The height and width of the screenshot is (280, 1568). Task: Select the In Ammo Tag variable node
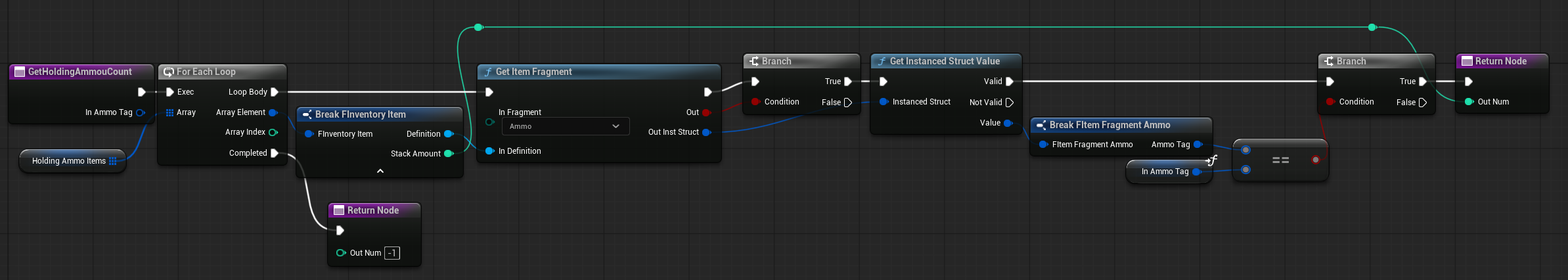[x=1164, y=172]
